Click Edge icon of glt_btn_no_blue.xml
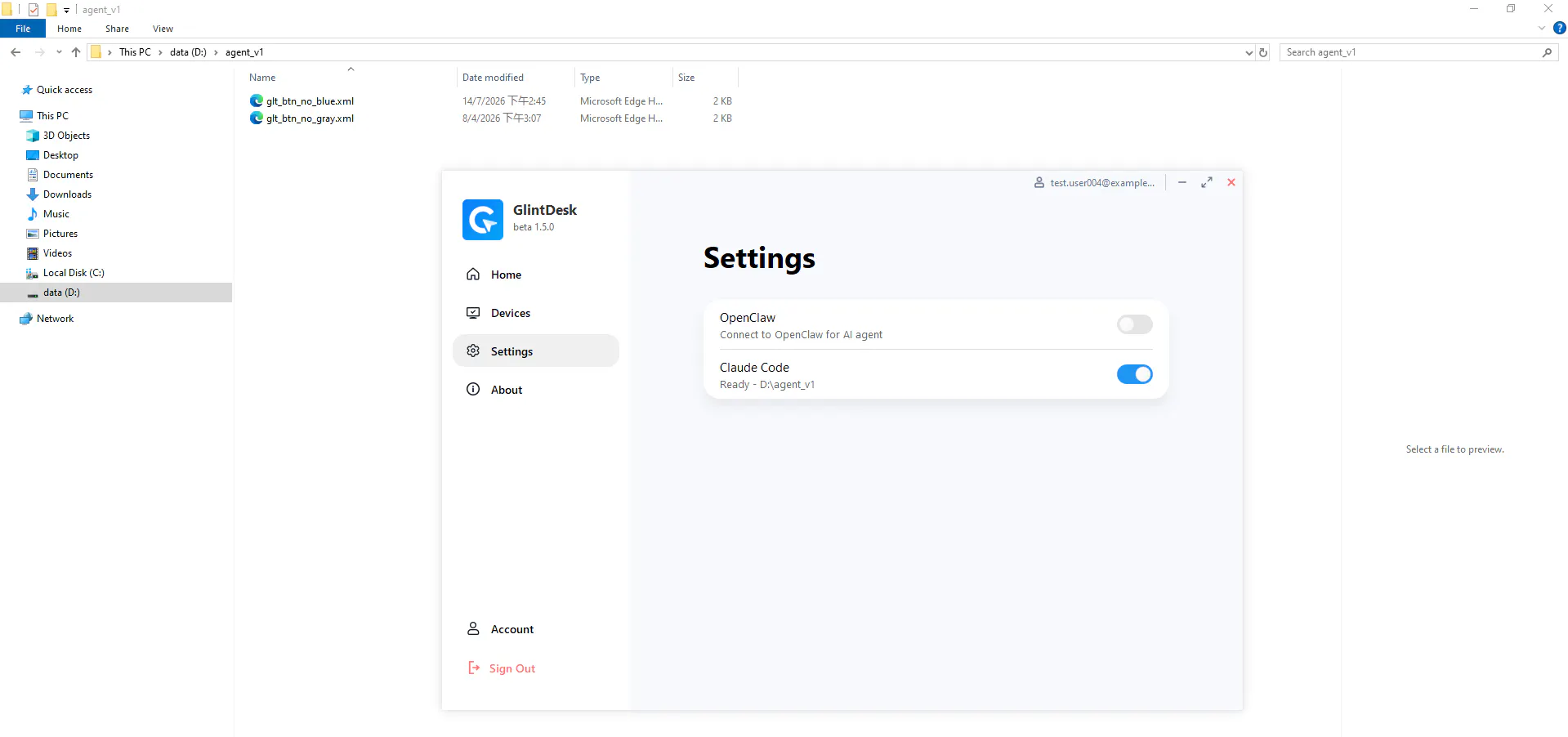This screenshot has height=737, width=1568. tap(257, 100)
